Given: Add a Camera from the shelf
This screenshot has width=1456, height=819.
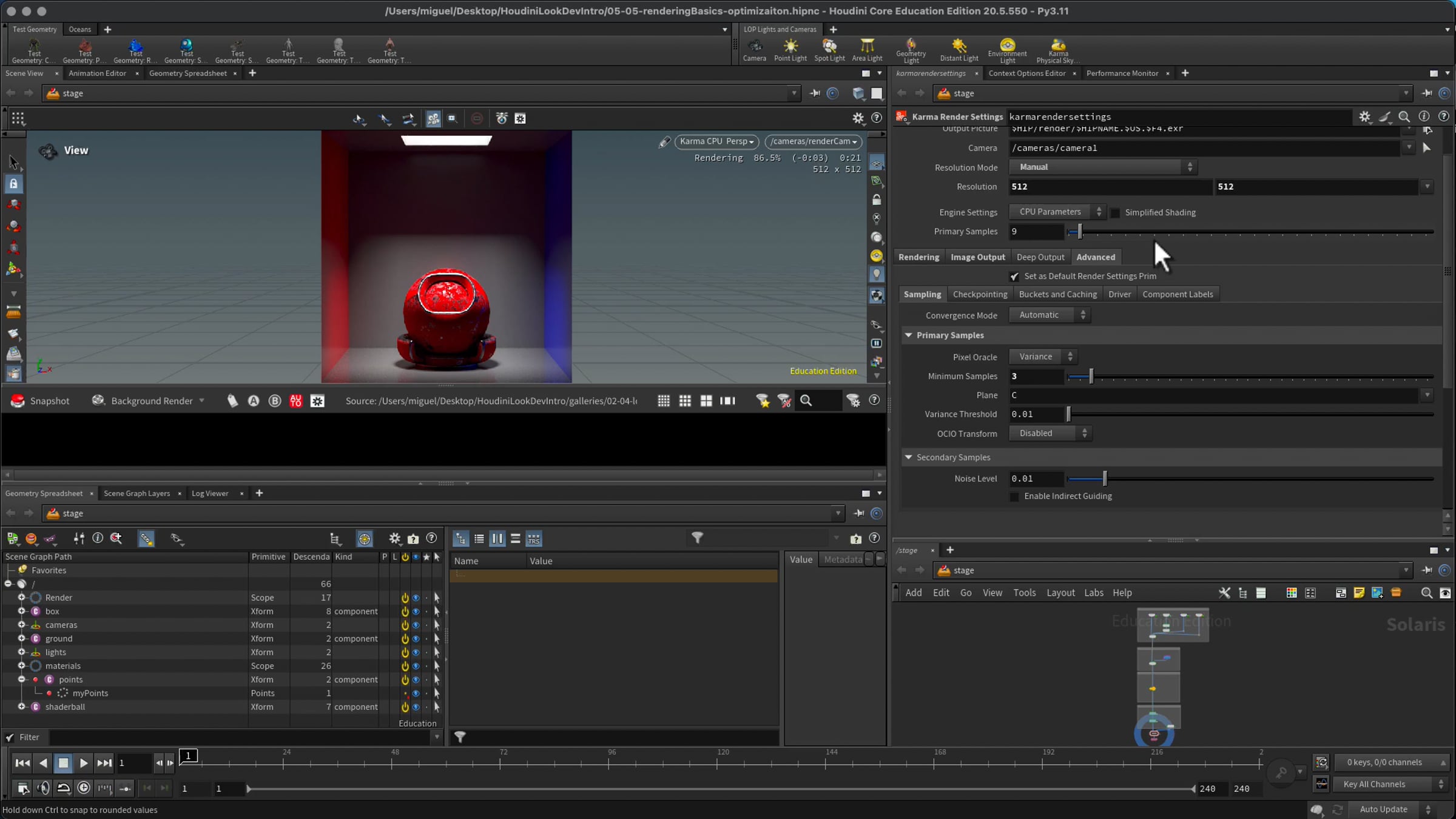Looking at the screenshot, I should click(754, 50).
